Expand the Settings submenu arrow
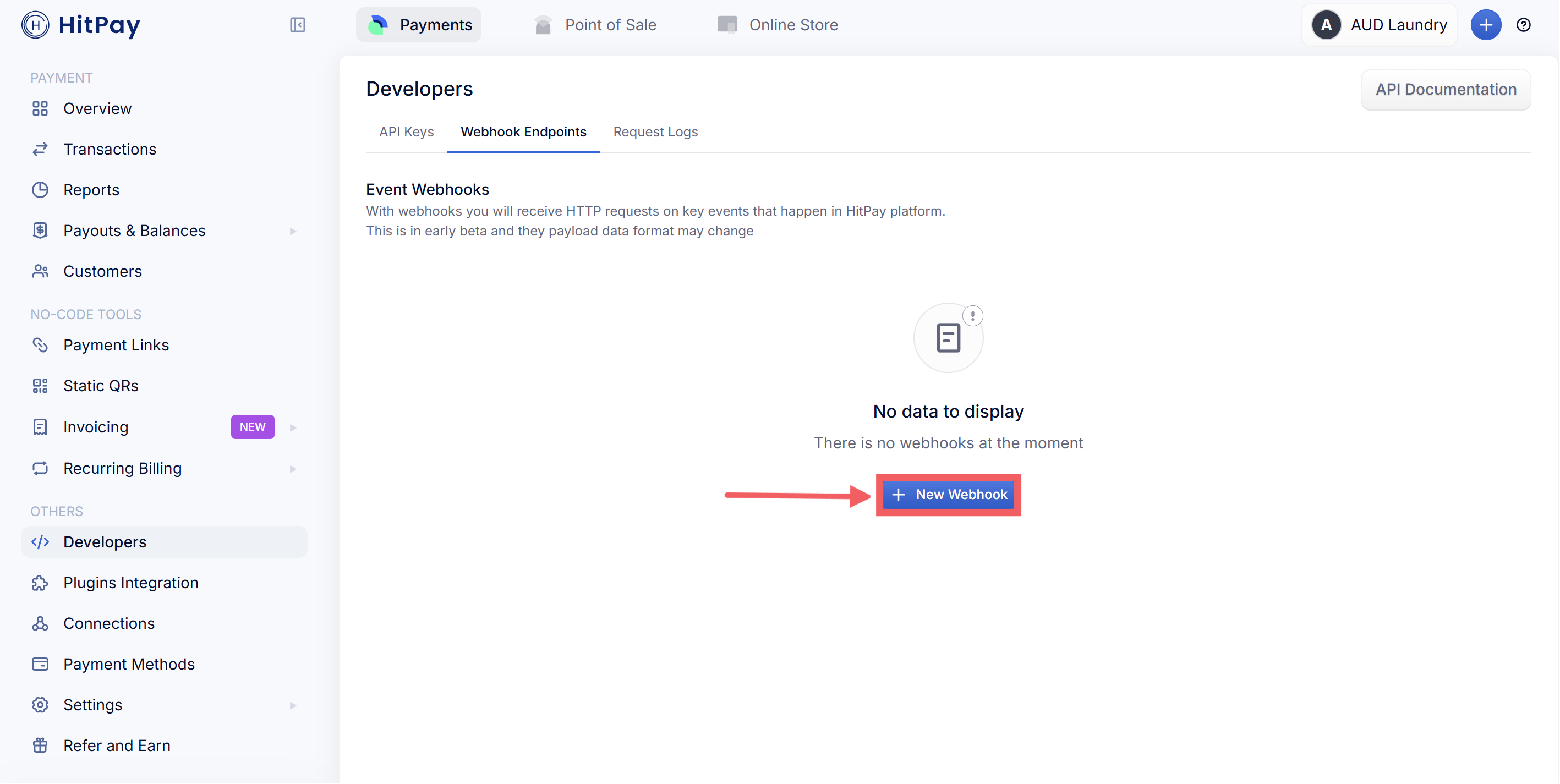The width and height of the screenshot is (1560, 784). pos(293,705)
